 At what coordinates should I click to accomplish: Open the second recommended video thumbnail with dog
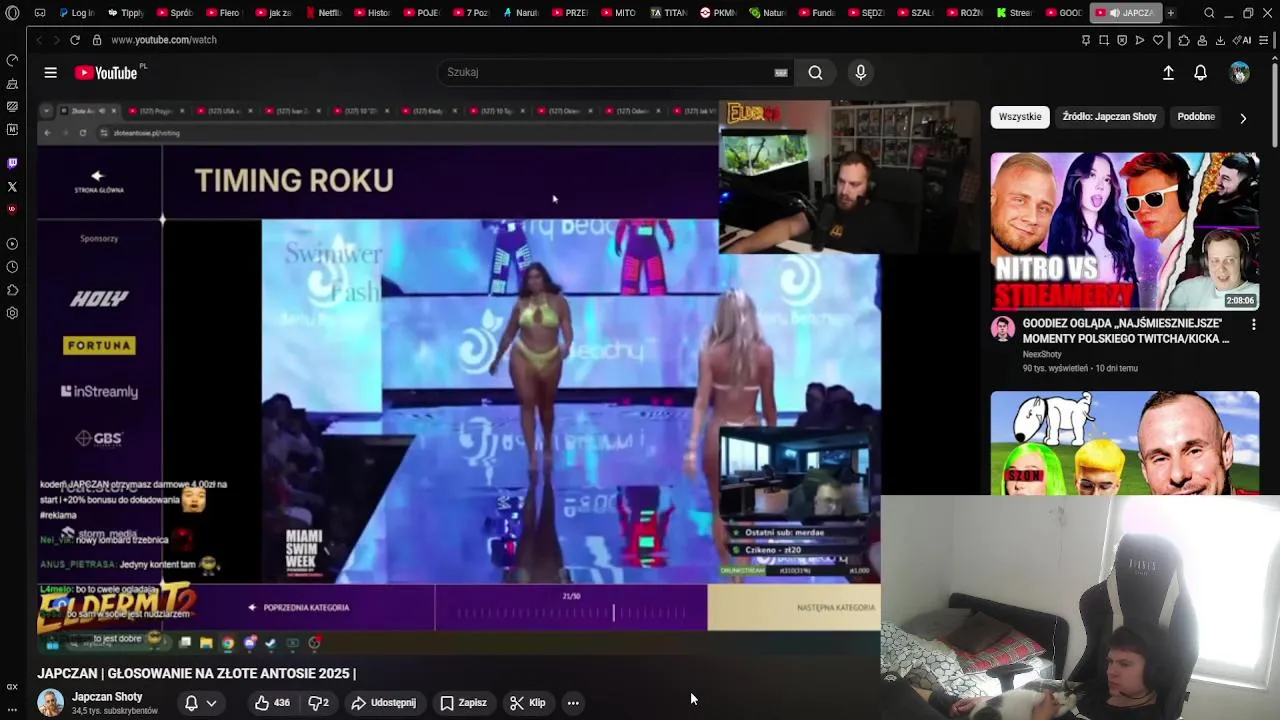click(x=1125, y=443)
